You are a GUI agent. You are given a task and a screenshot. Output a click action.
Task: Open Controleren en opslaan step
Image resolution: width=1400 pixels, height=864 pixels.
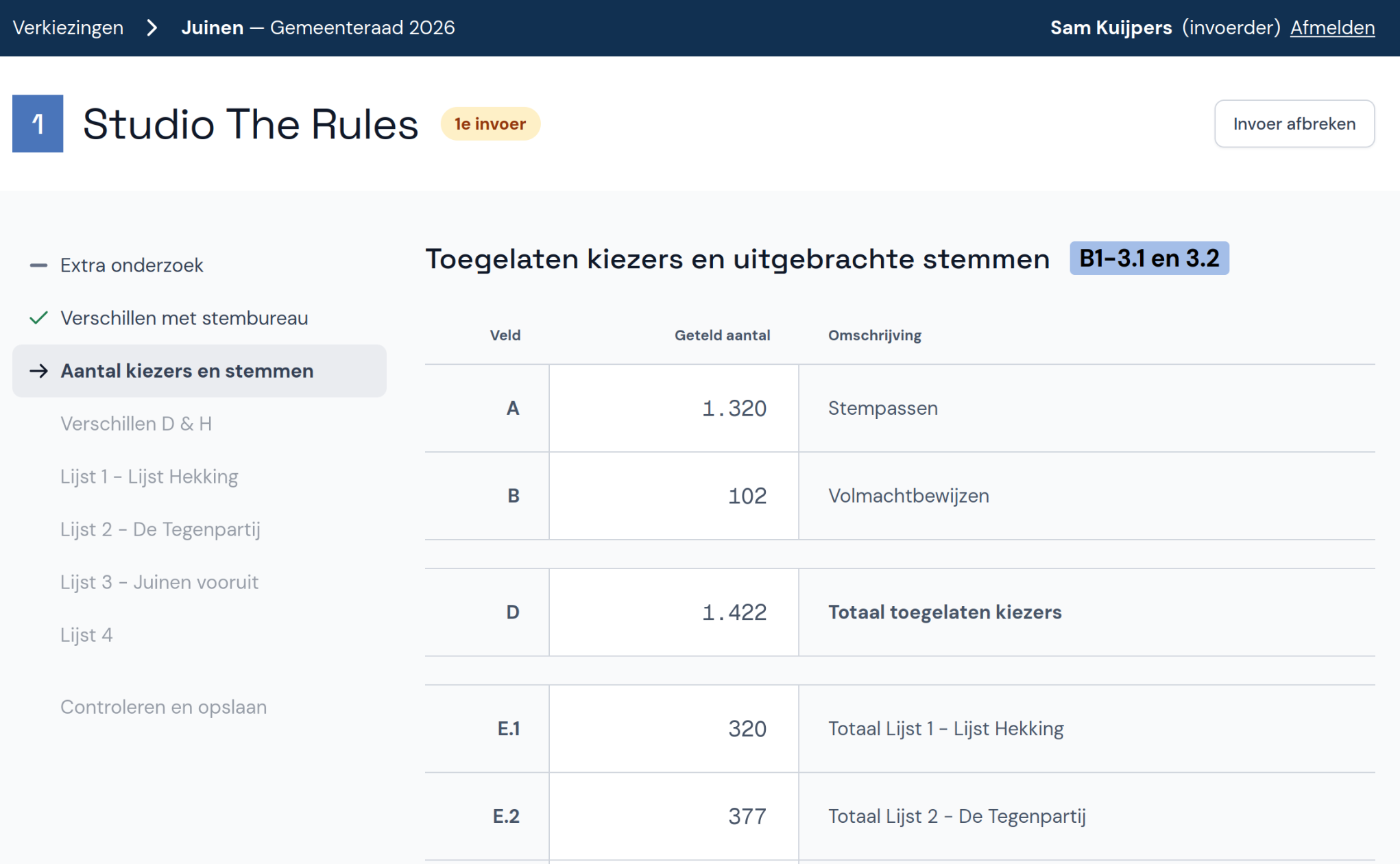[163, 707]
